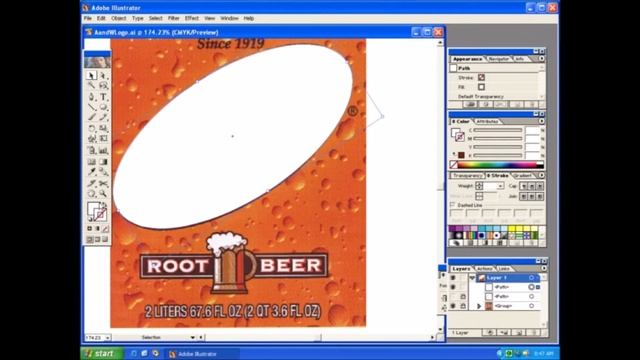Open the Stroke panel flyout menu
Viewport: 640px width, 360px height.
coord(542,175)
